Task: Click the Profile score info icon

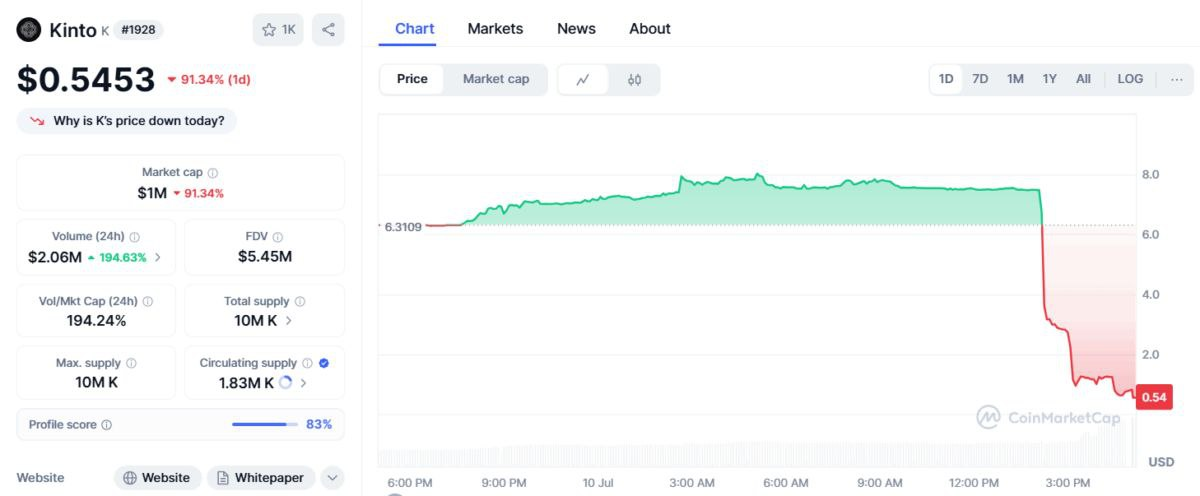Action: point(107,425)
